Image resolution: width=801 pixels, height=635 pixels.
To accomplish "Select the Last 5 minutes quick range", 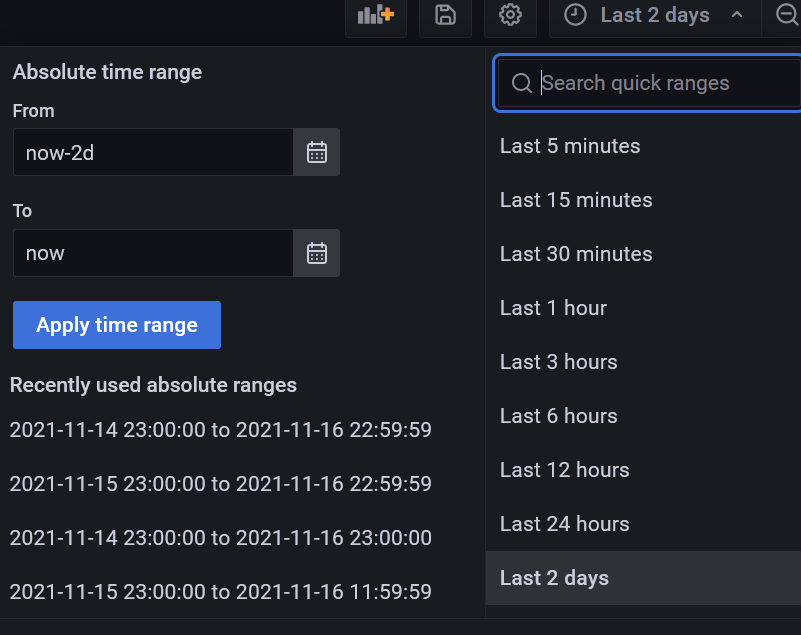I will [x=570, y=146].
